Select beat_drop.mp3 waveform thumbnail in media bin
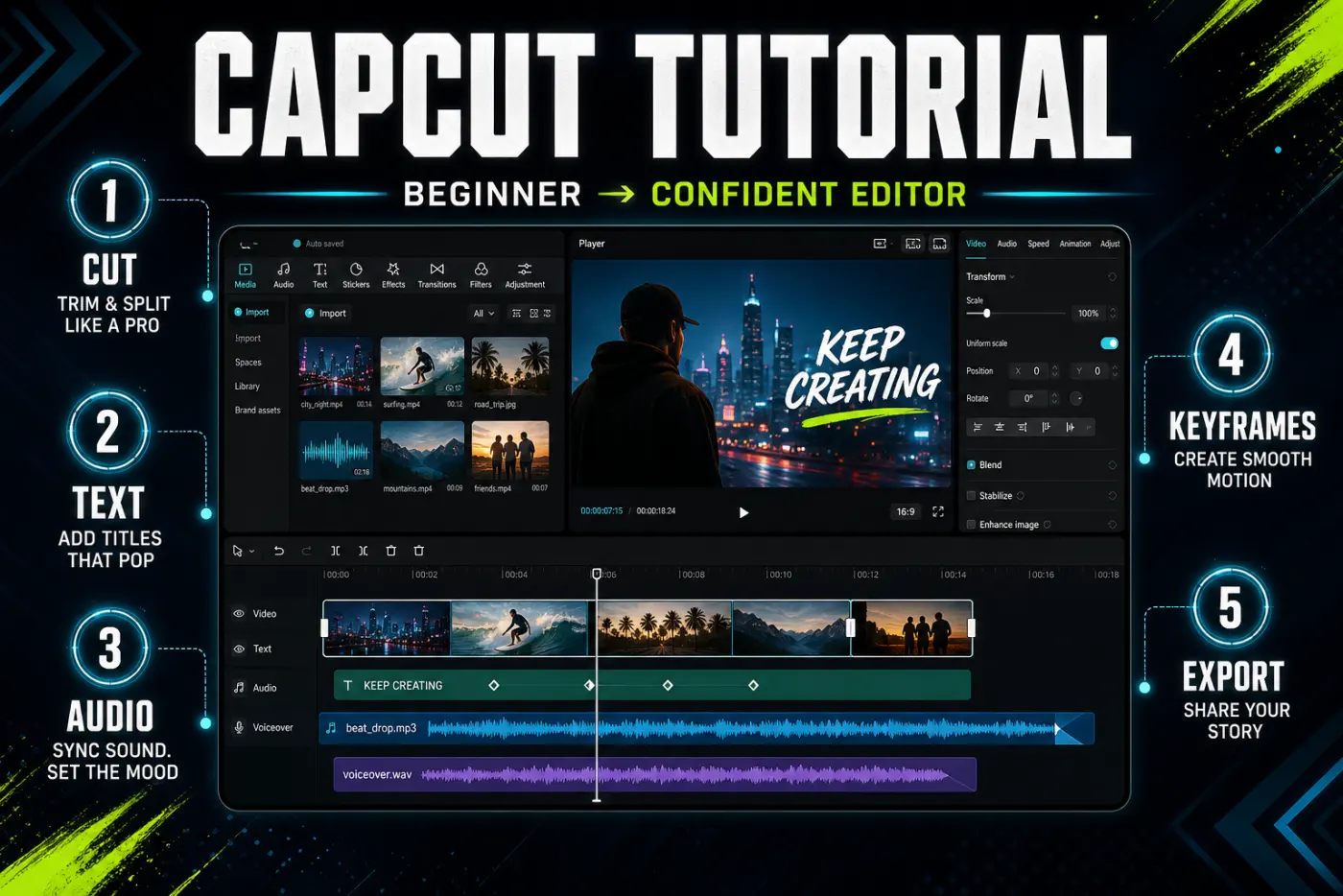1343x896 pixels. point(336,450)
